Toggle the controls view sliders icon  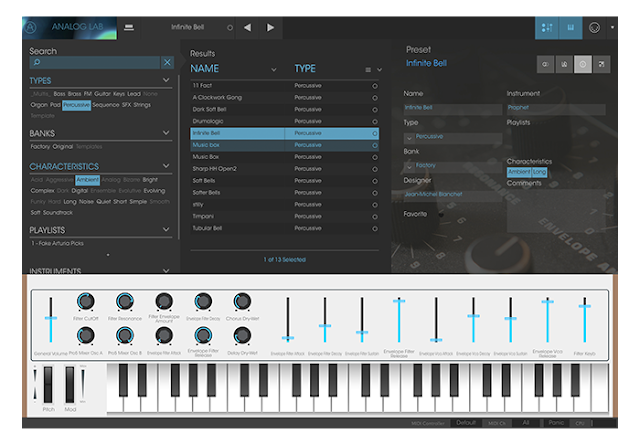tap(547, 28)
